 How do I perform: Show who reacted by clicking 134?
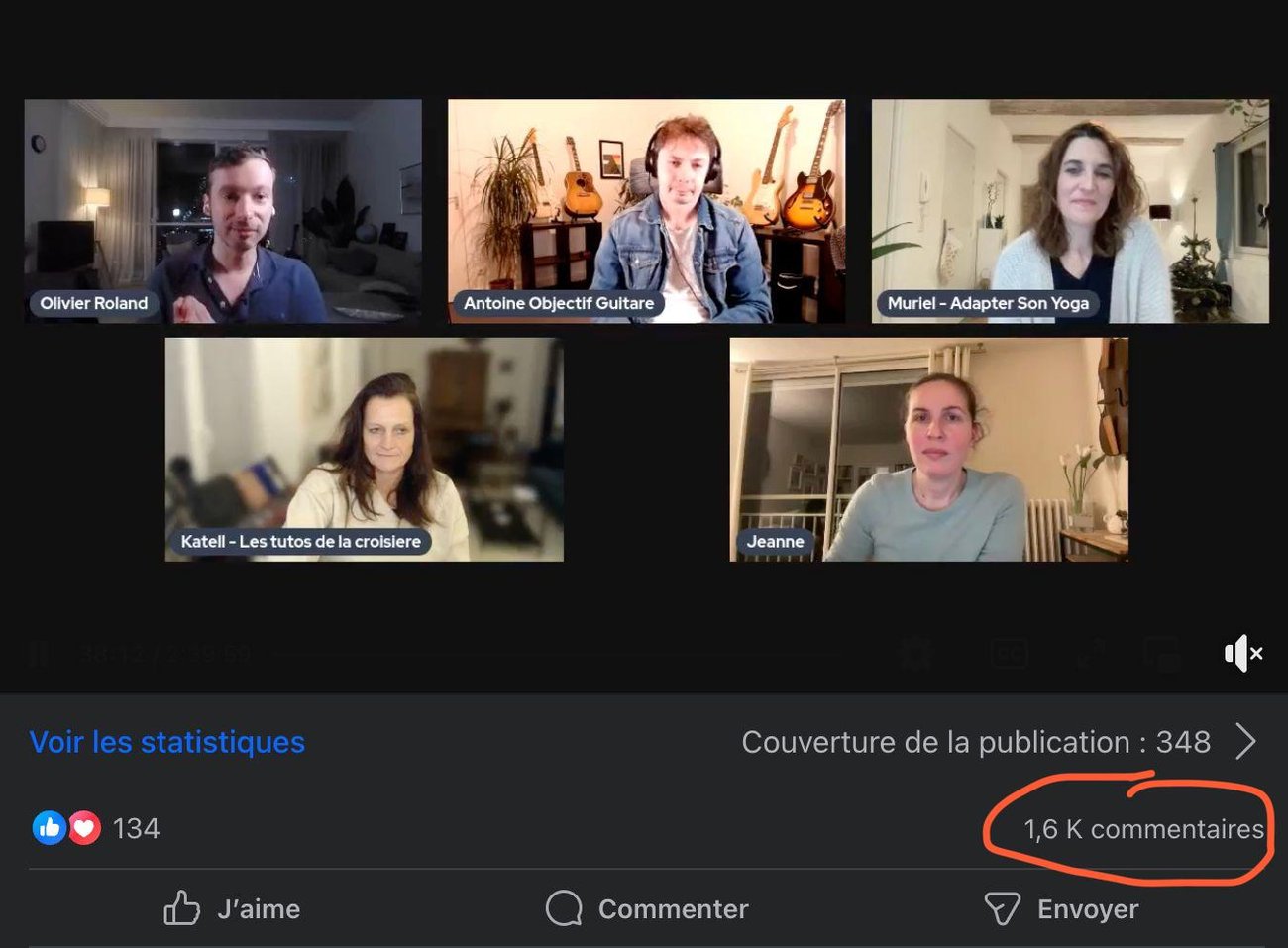[136, 828]
